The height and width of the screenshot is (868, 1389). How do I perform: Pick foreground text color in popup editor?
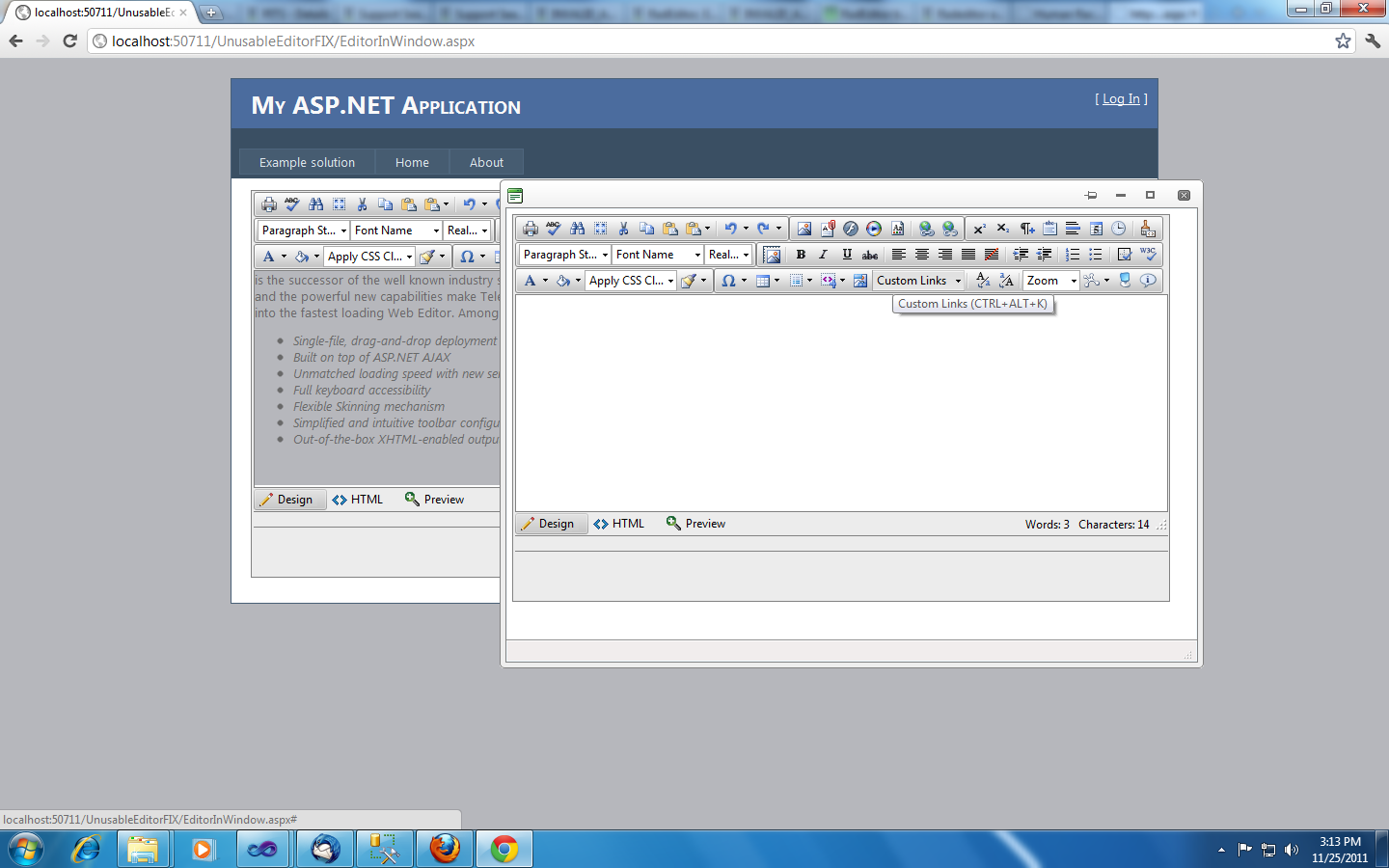[x=530, y=281]
